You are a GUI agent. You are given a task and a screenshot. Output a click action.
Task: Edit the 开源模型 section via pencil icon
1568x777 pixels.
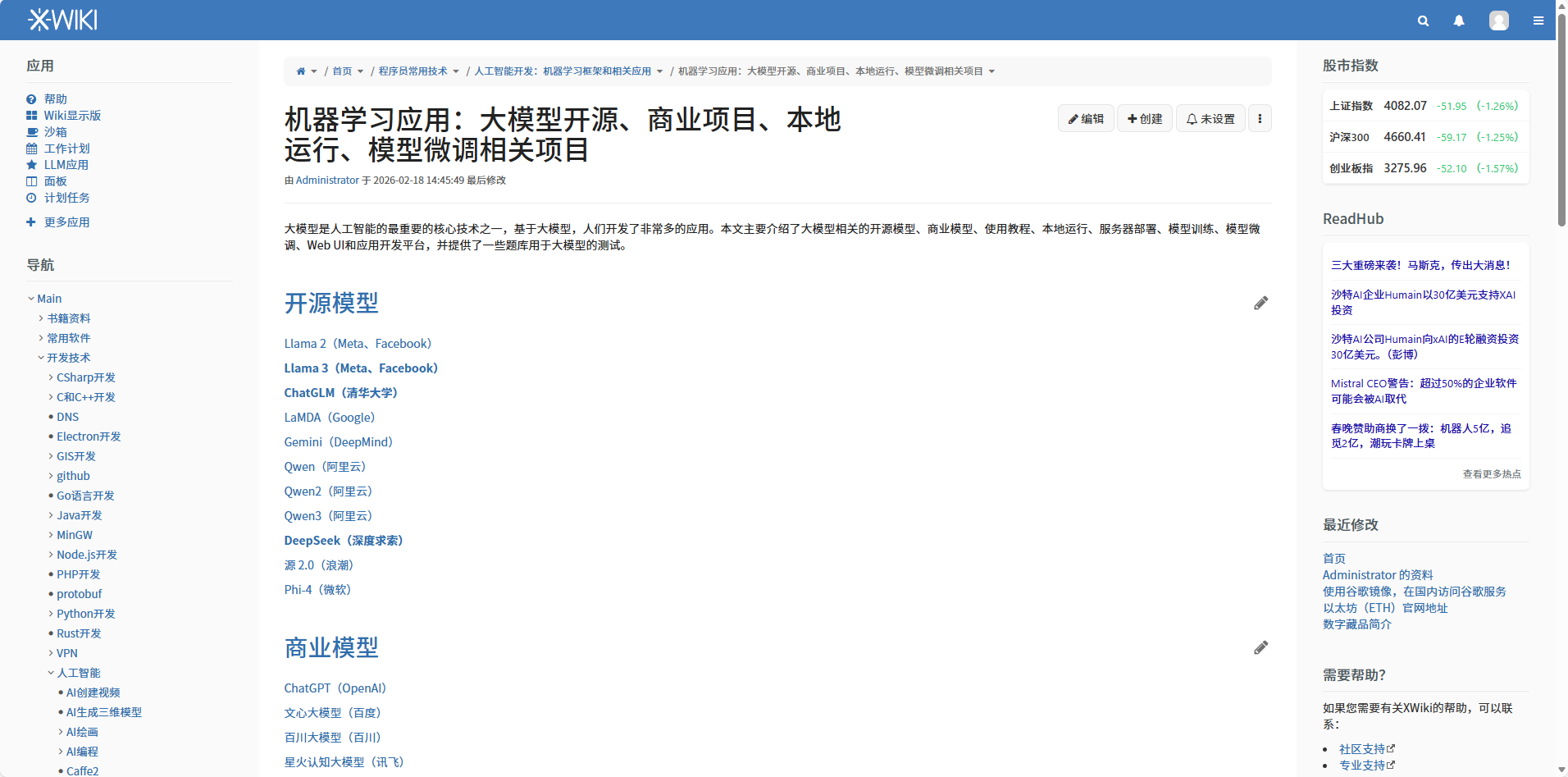1260,303
